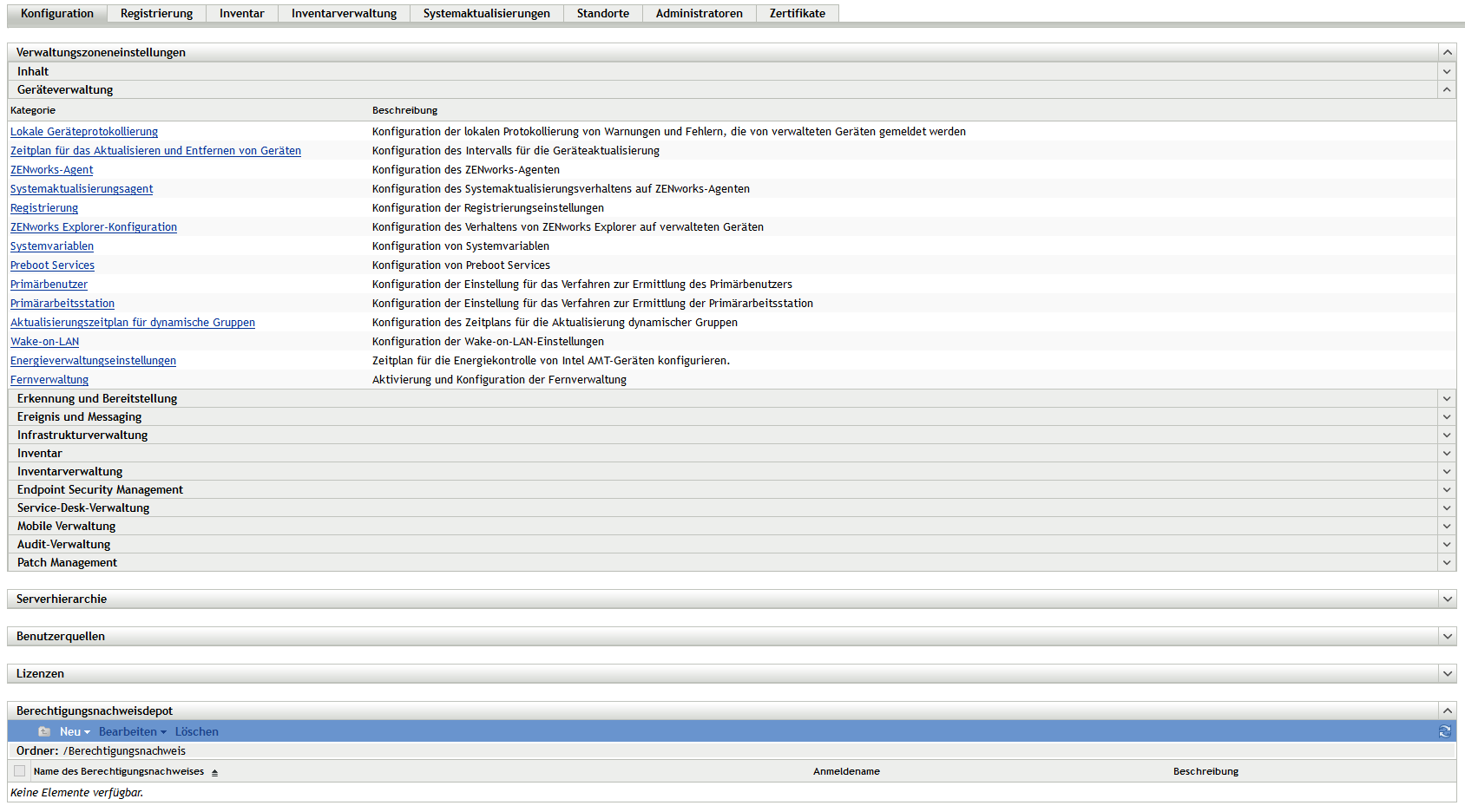
Task: Open the Neu dropdown menu
Action: point(75,731)
